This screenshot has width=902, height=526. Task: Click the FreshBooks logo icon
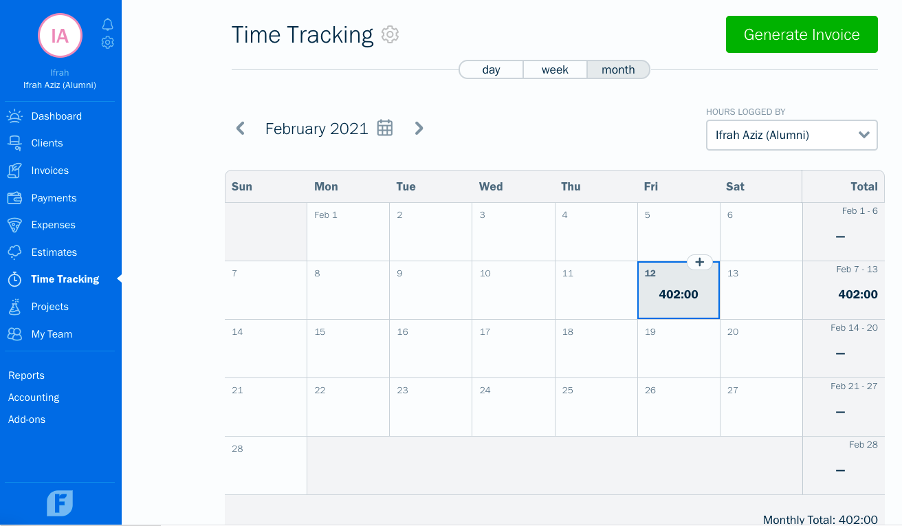(60, 503)
